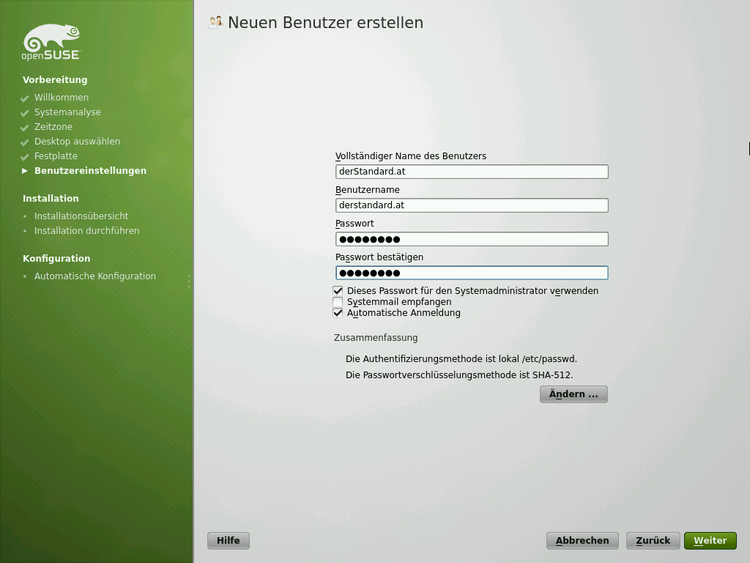The width and height of the screenshot is (750, 563).
Task: Focus the Passwort bestätigen field
Action: [x=471, y=273]
